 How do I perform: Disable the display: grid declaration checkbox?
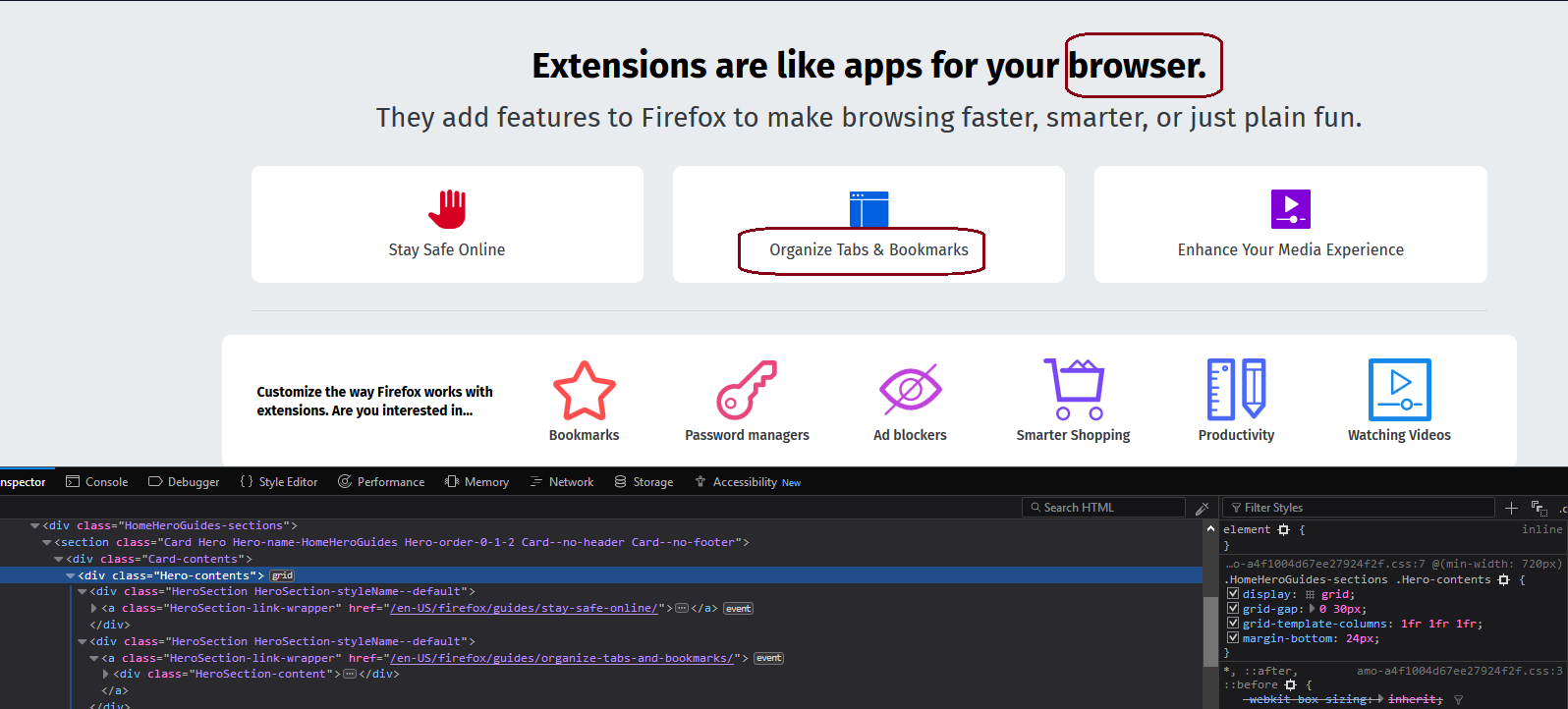tap(1233, 594)
